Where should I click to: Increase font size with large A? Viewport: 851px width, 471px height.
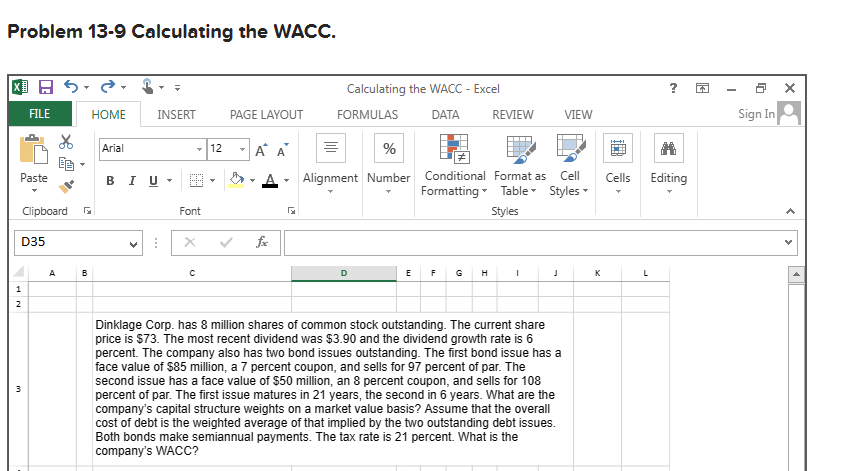pos(261,150)
